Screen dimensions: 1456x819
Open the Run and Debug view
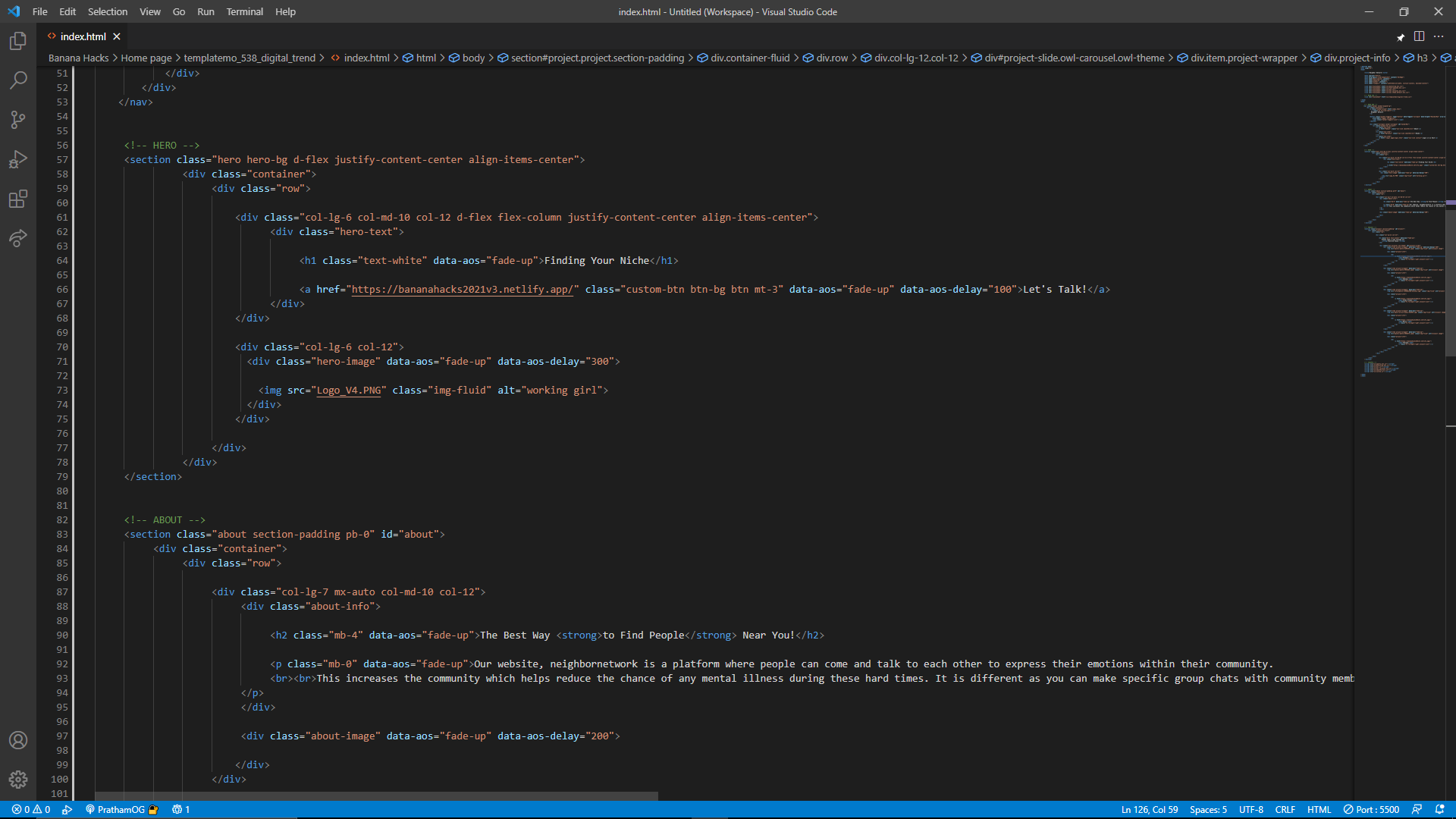coord(18,159)
